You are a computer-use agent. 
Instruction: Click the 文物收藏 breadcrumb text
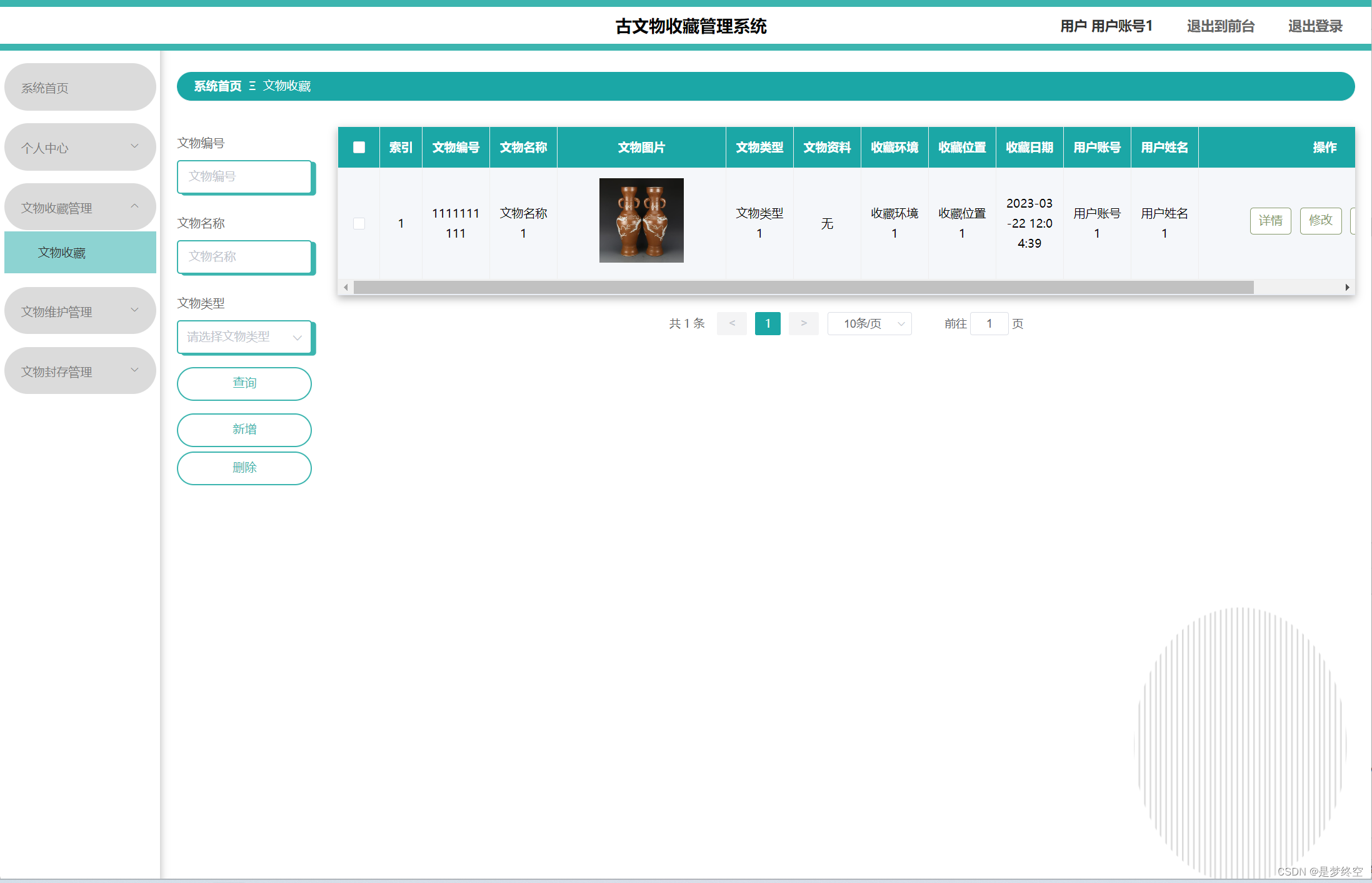point(287,86)
